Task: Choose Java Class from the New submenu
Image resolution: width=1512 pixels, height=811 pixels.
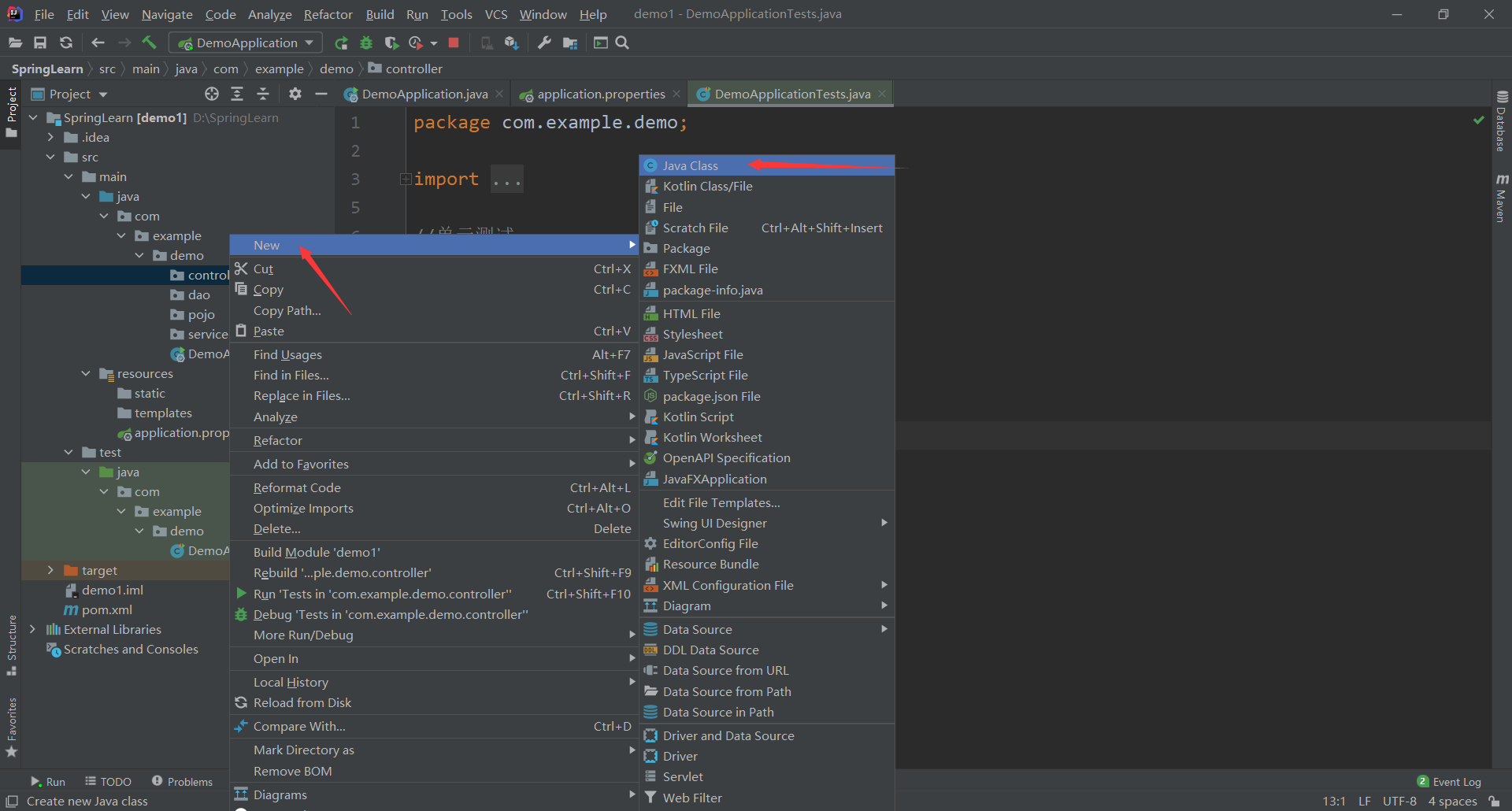Action: point(767,165)
